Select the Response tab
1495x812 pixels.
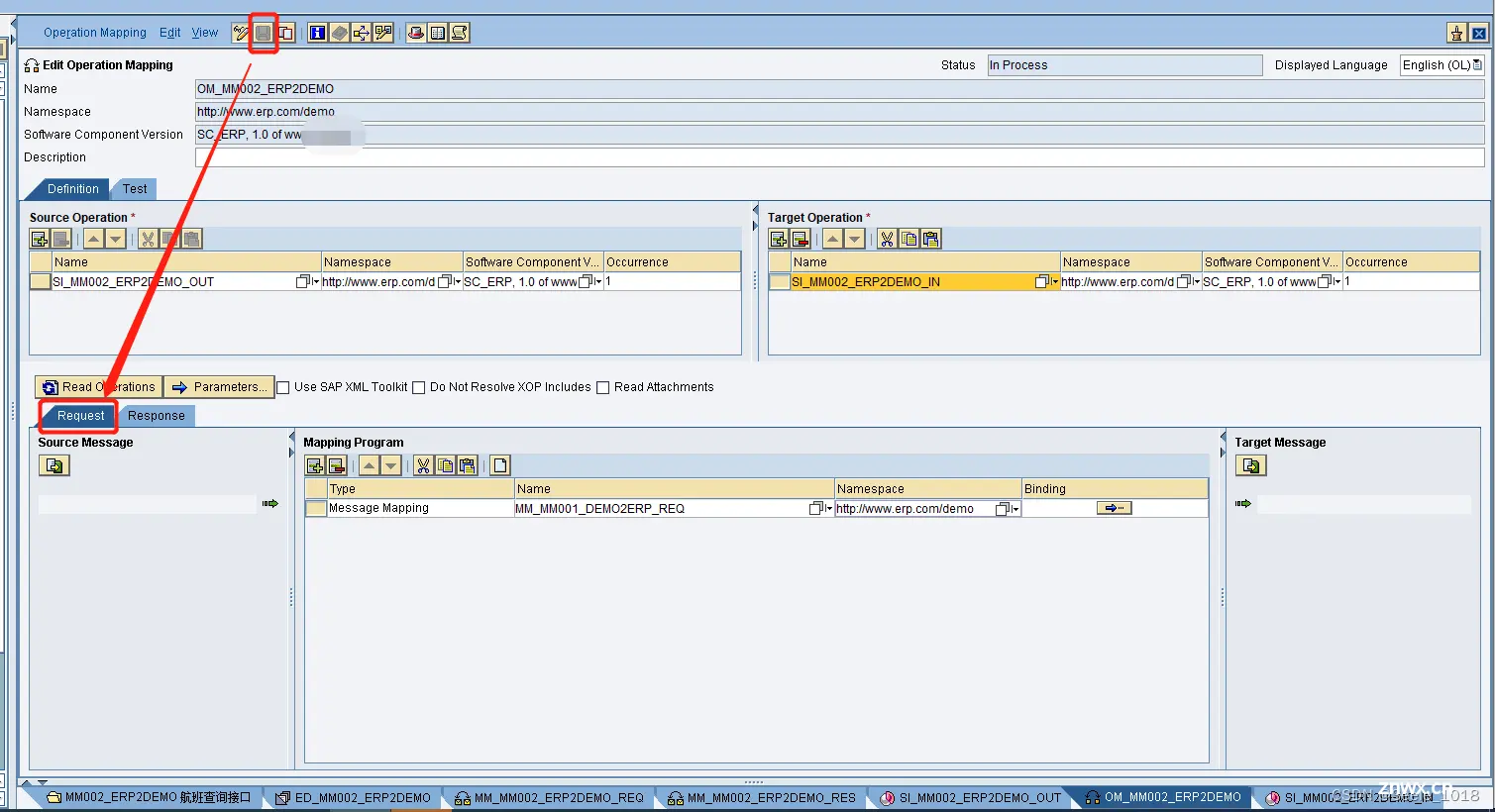pos(157,416)
